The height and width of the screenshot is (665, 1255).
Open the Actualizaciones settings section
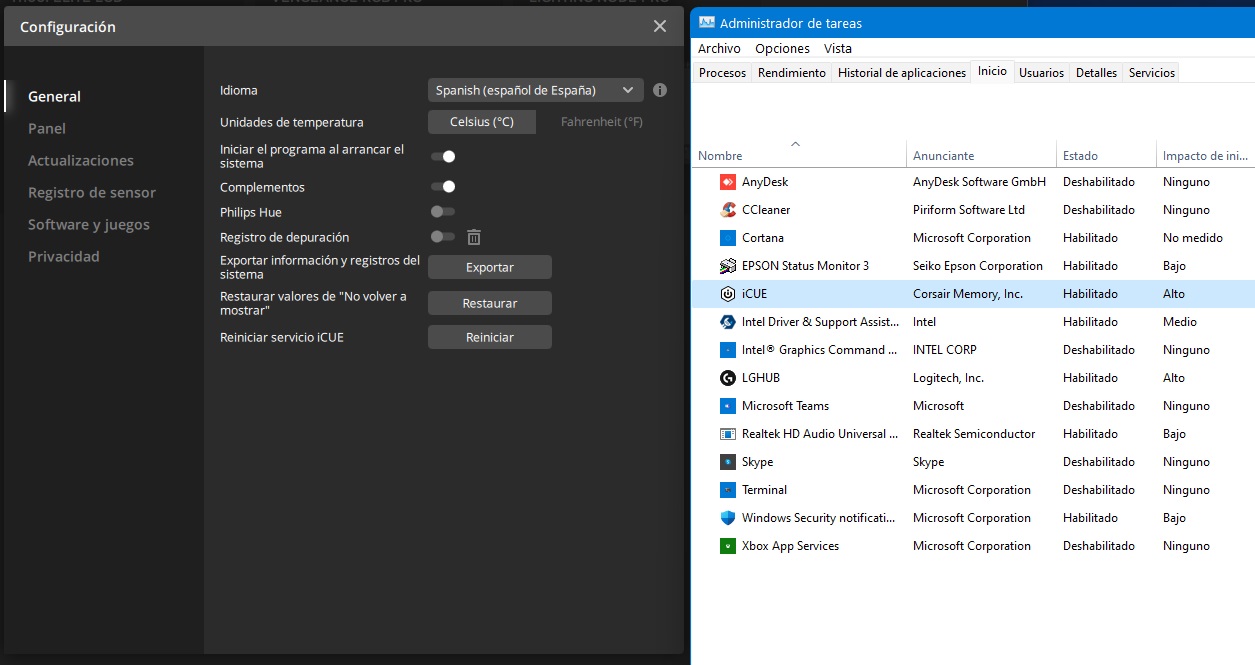click(81, 161)
